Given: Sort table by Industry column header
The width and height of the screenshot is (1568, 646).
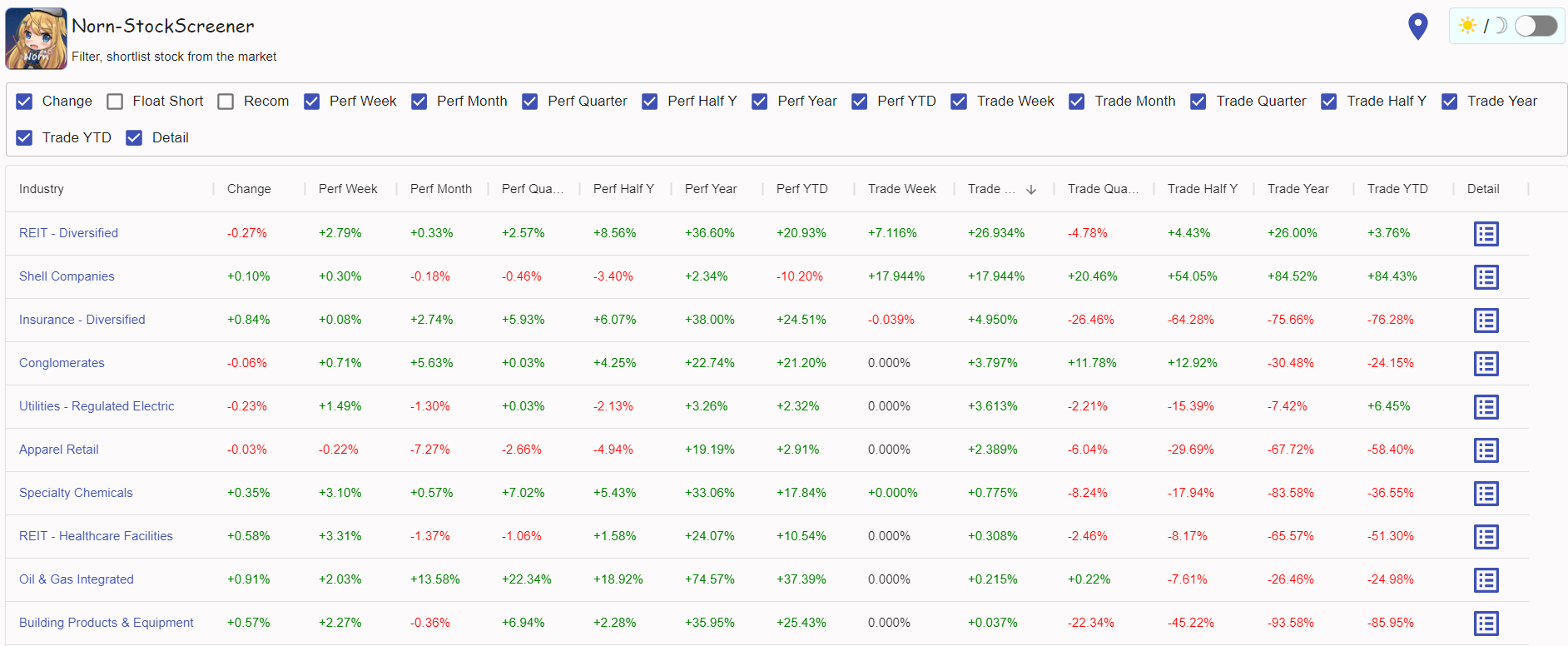Looking at the screenshot, I should (x=42, y=189).
